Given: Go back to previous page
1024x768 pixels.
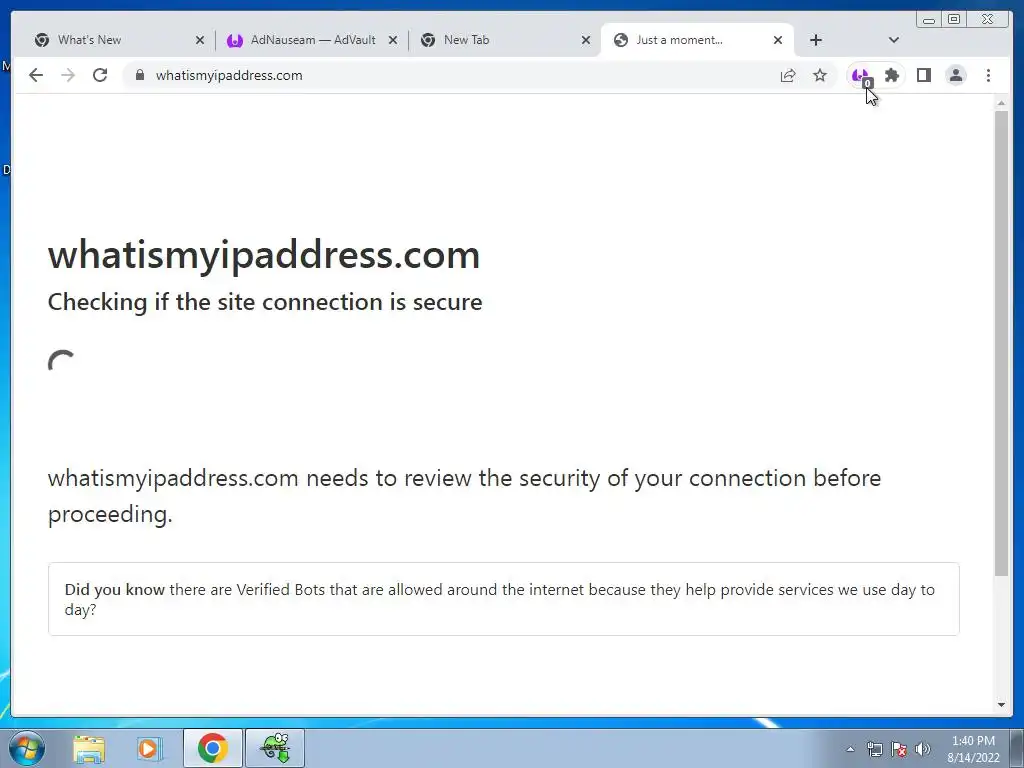Looking at the screenshot, I should (36, 75).
